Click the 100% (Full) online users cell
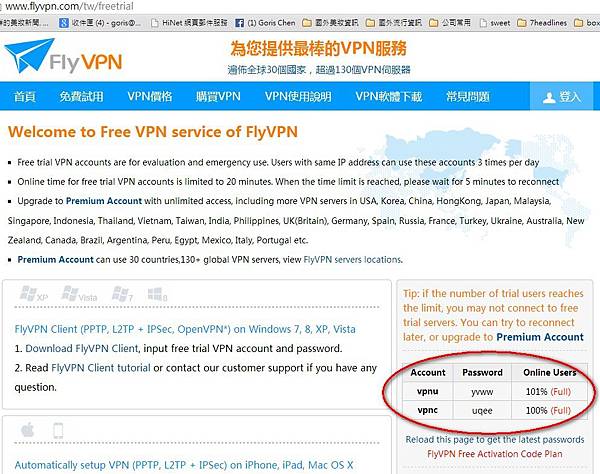600x474 pixels. point(549,410)
